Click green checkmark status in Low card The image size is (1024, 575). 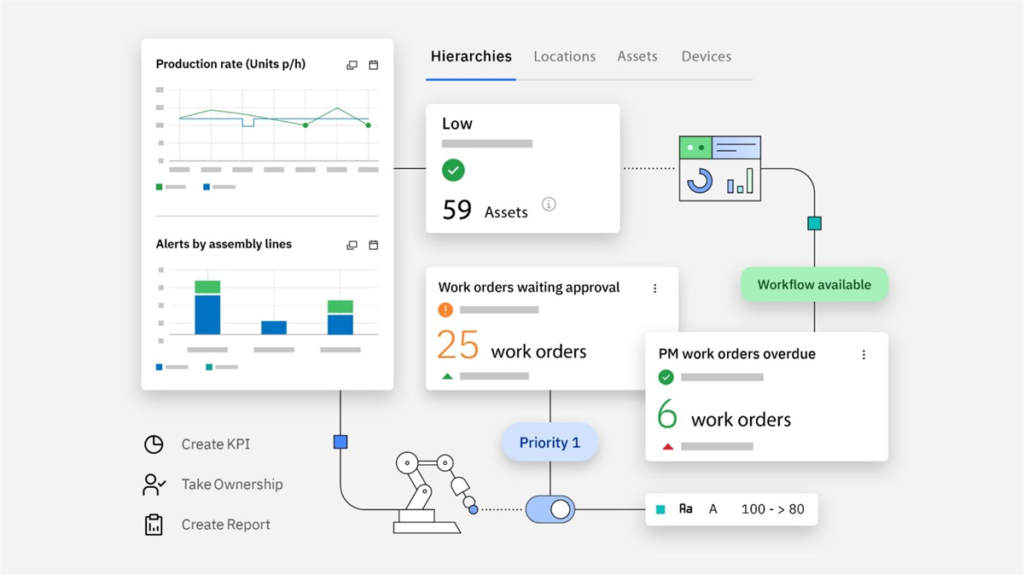tap(453, 171)
